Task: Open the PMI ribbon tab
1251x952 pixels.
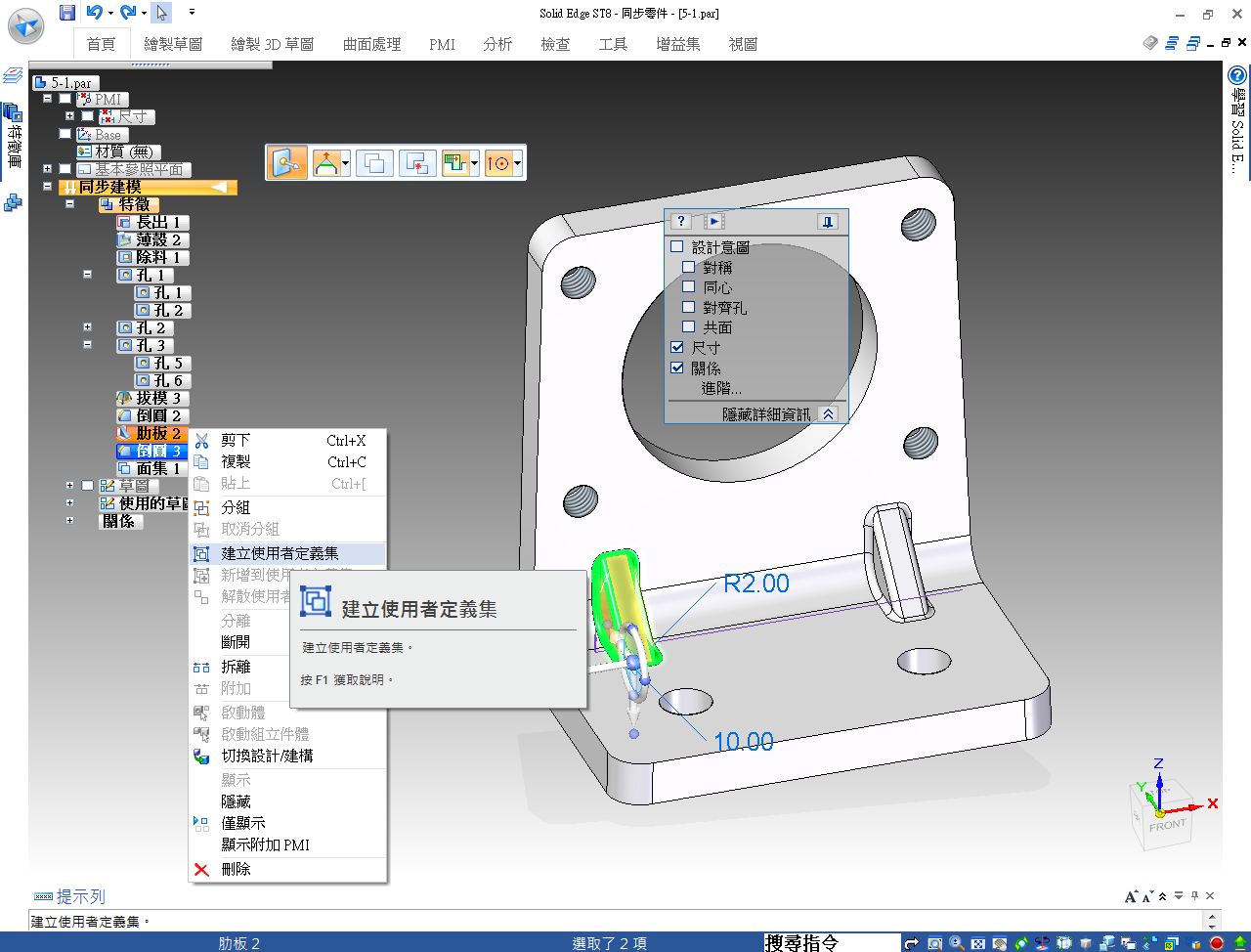Action: point(442,44)
